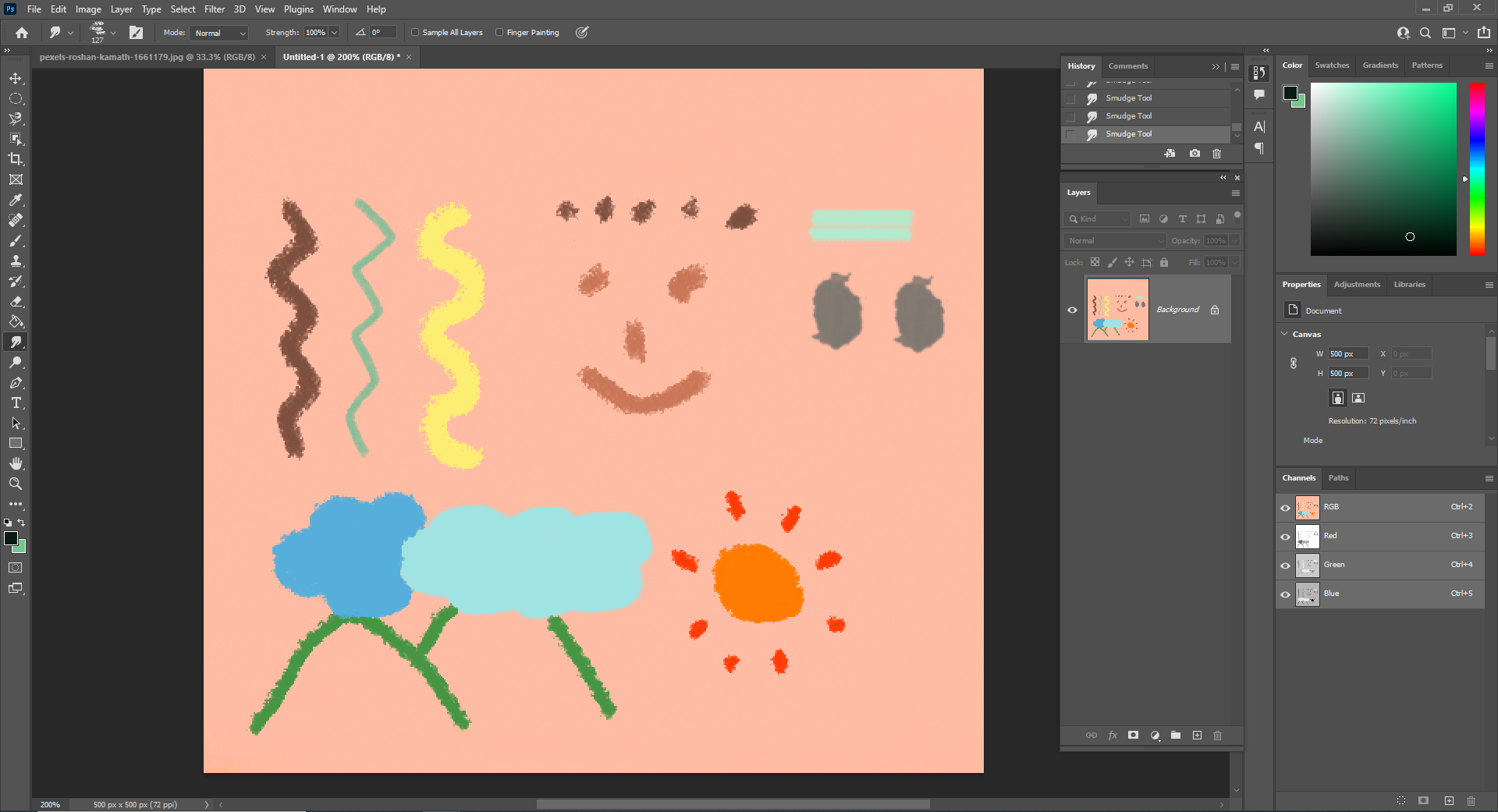The height and width of the screenshot is (812, 1498).
Task: Open the layer blend mode Normal dropdown
Action: (x=1114, y=241)
